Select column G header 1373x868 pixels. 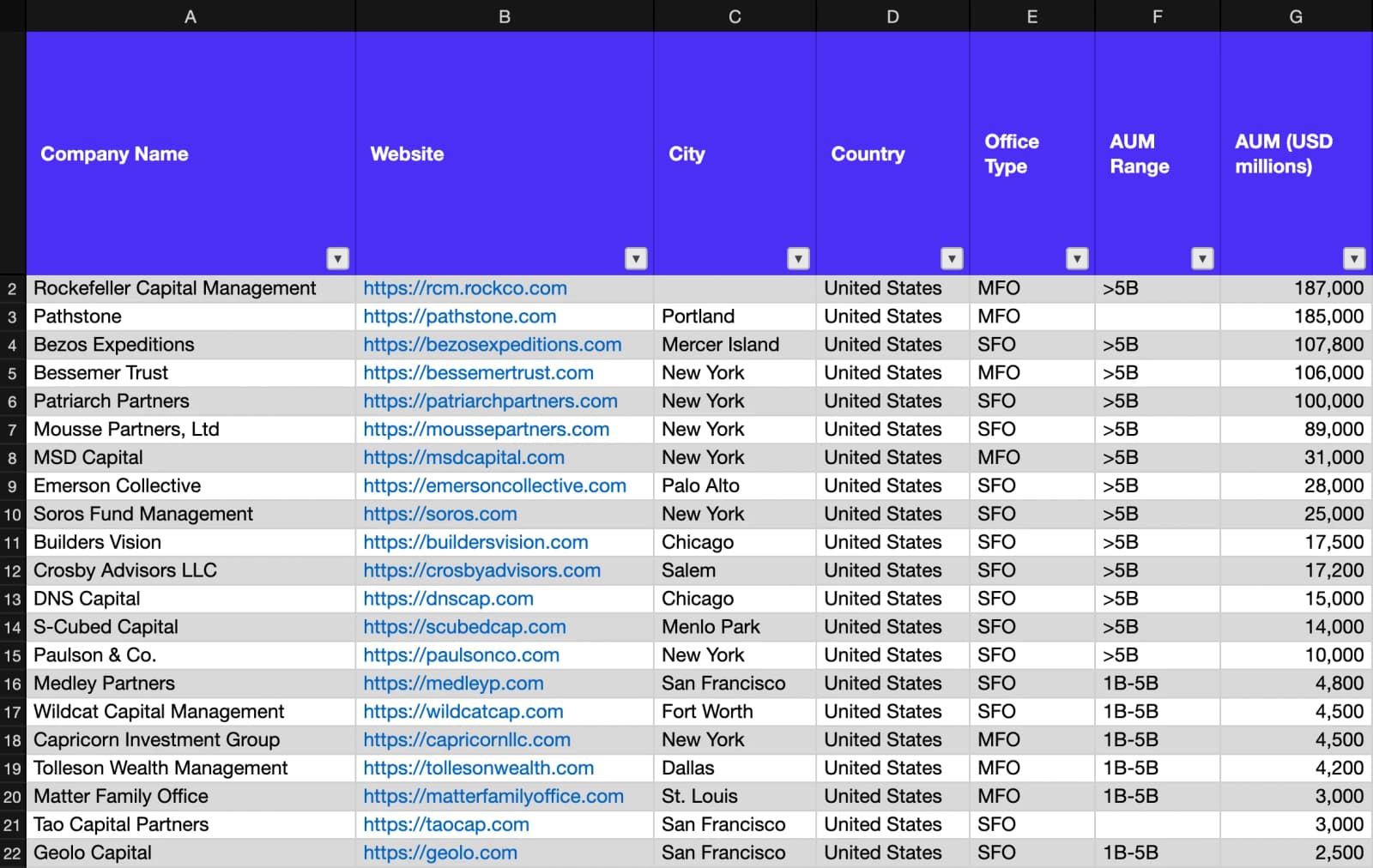[x=1296, y=16]
